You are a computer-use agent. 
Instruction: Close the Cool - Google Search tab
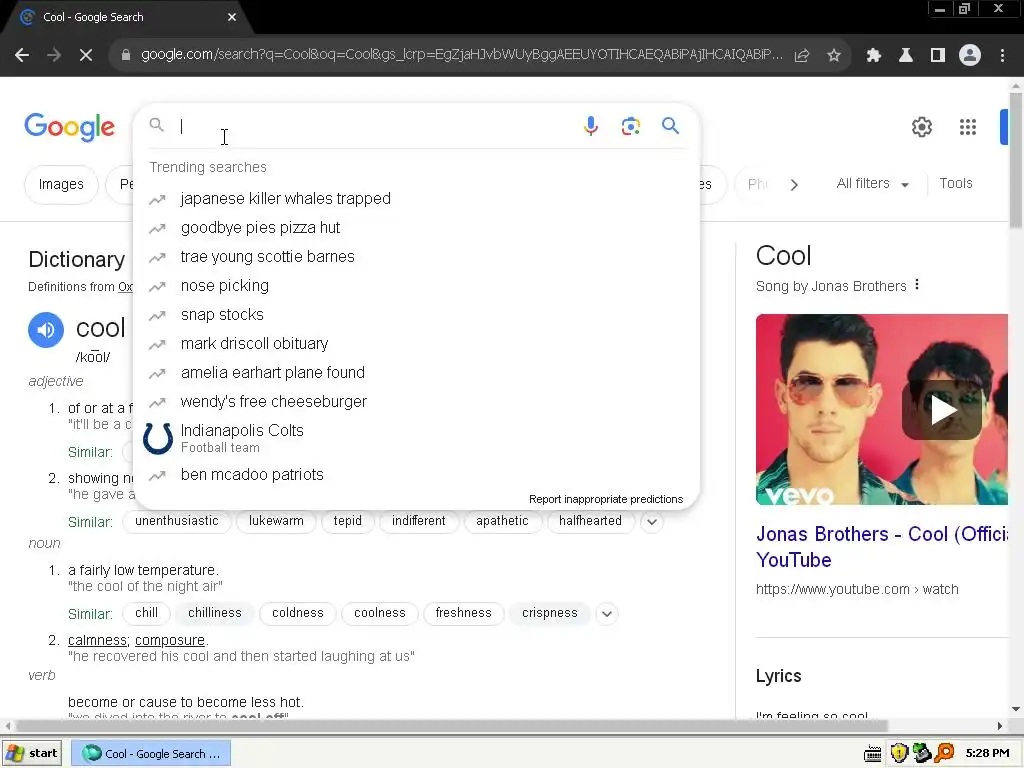232,17
